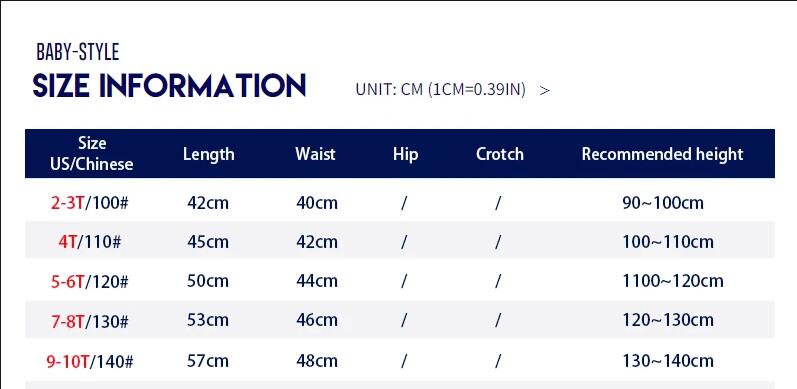Screen dimensions: 797x389
Task: Click the SIZE INFORMATION heading
Action: [x=169, y=85]
